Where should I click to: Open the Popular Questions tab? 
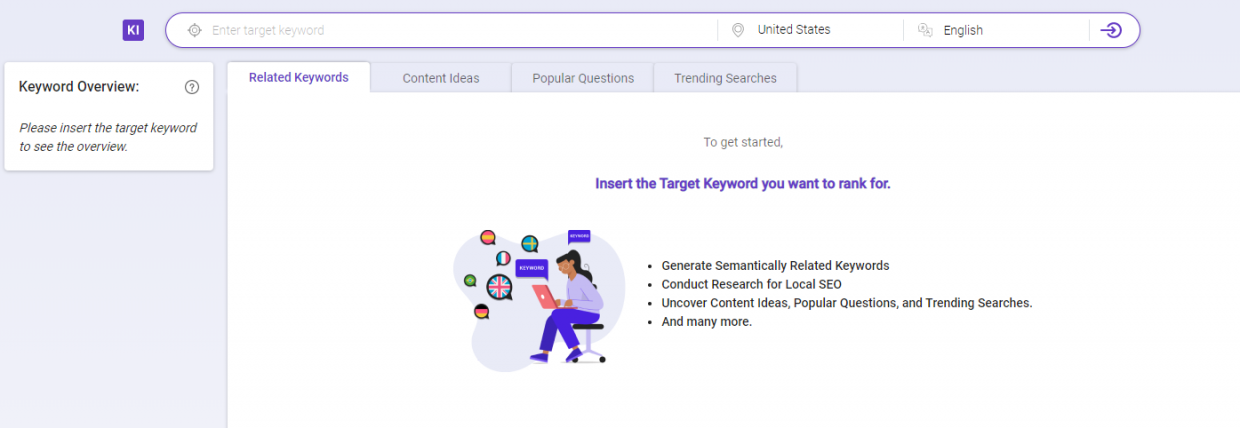pyautogui.click(x=583, y=78)
